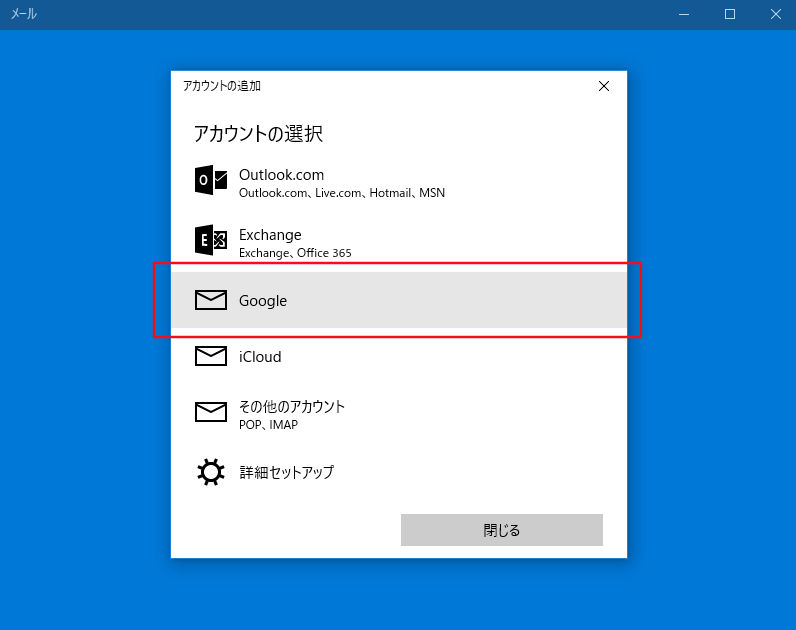The width and height of the screenshot is (796, 630).
Task: Click the その他のアカウント envelope icon
Action: point(211,412)
